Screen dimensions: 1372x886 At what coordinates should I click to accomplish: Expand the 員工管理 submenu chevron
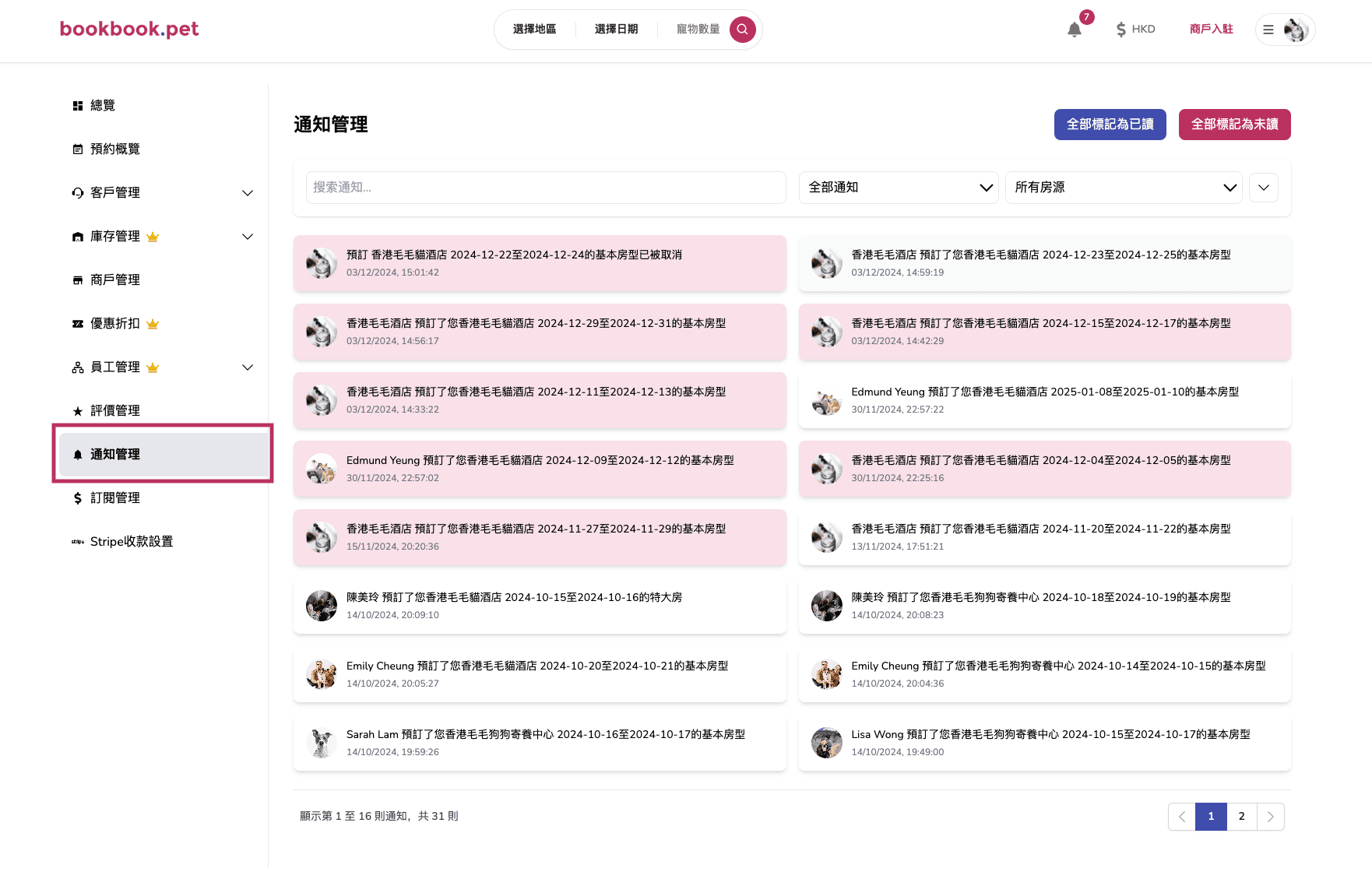click(x=248, y=367)
